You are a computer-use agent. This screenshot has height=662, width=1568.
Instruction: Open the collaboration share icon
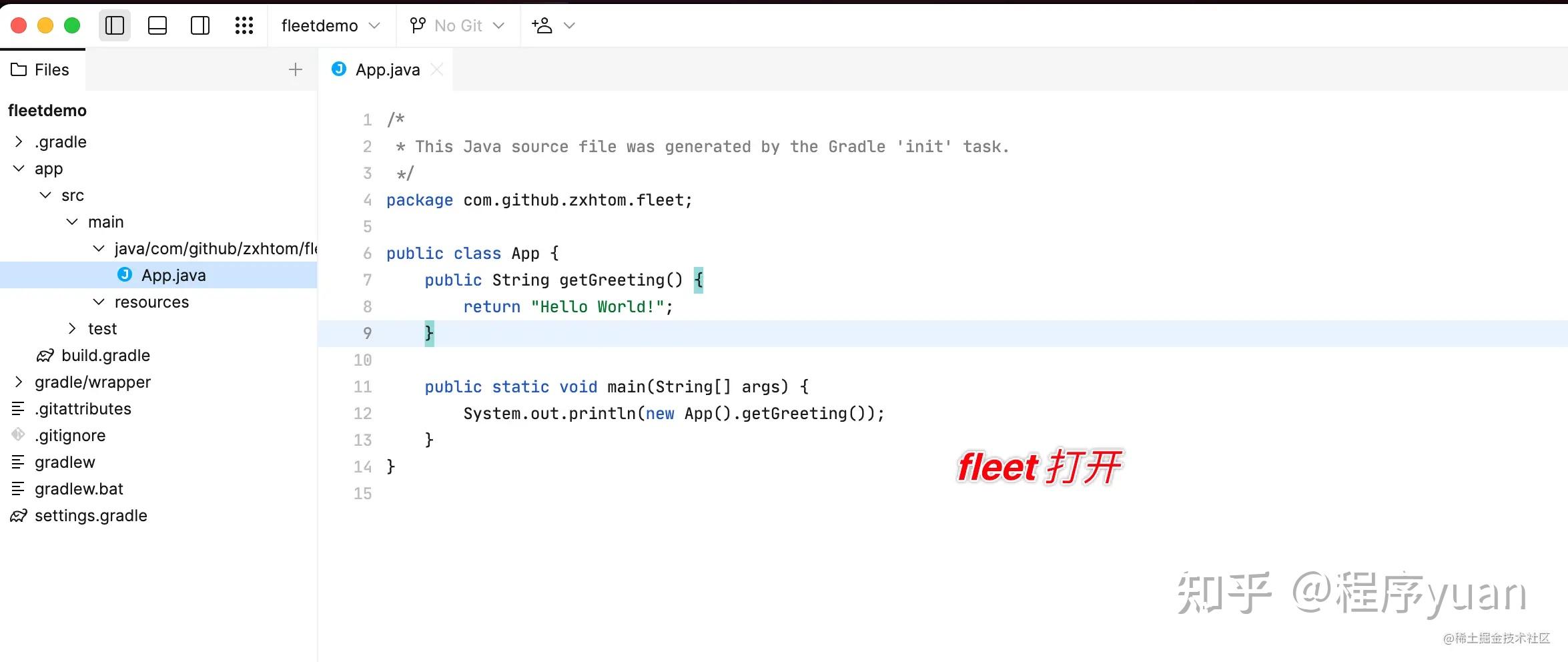(542, 25)
